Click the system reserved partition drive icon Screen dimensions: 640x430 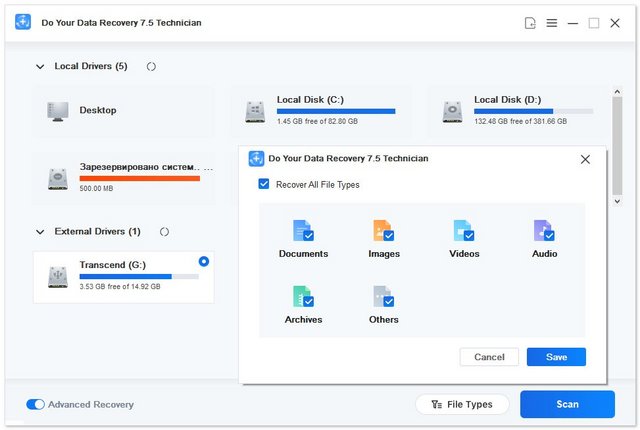[x=58, y=179]
